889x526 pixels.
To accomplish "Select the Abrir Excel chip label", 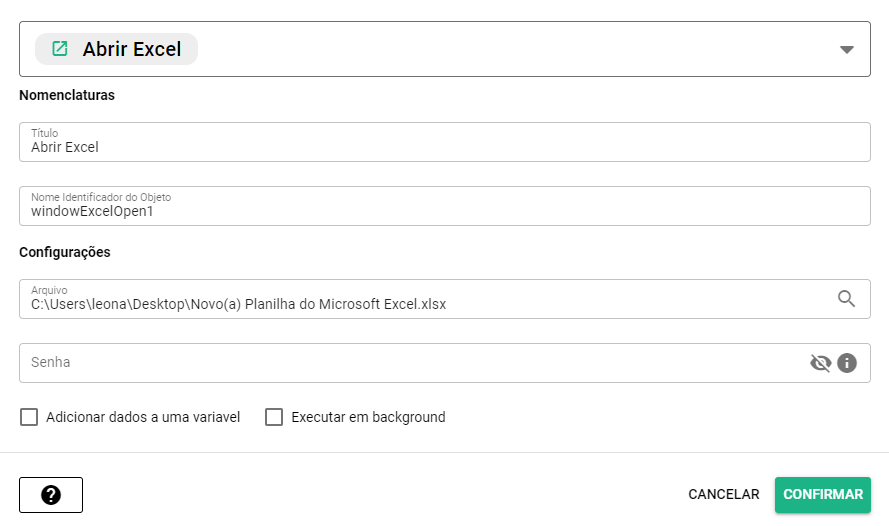I will (132, 49).
